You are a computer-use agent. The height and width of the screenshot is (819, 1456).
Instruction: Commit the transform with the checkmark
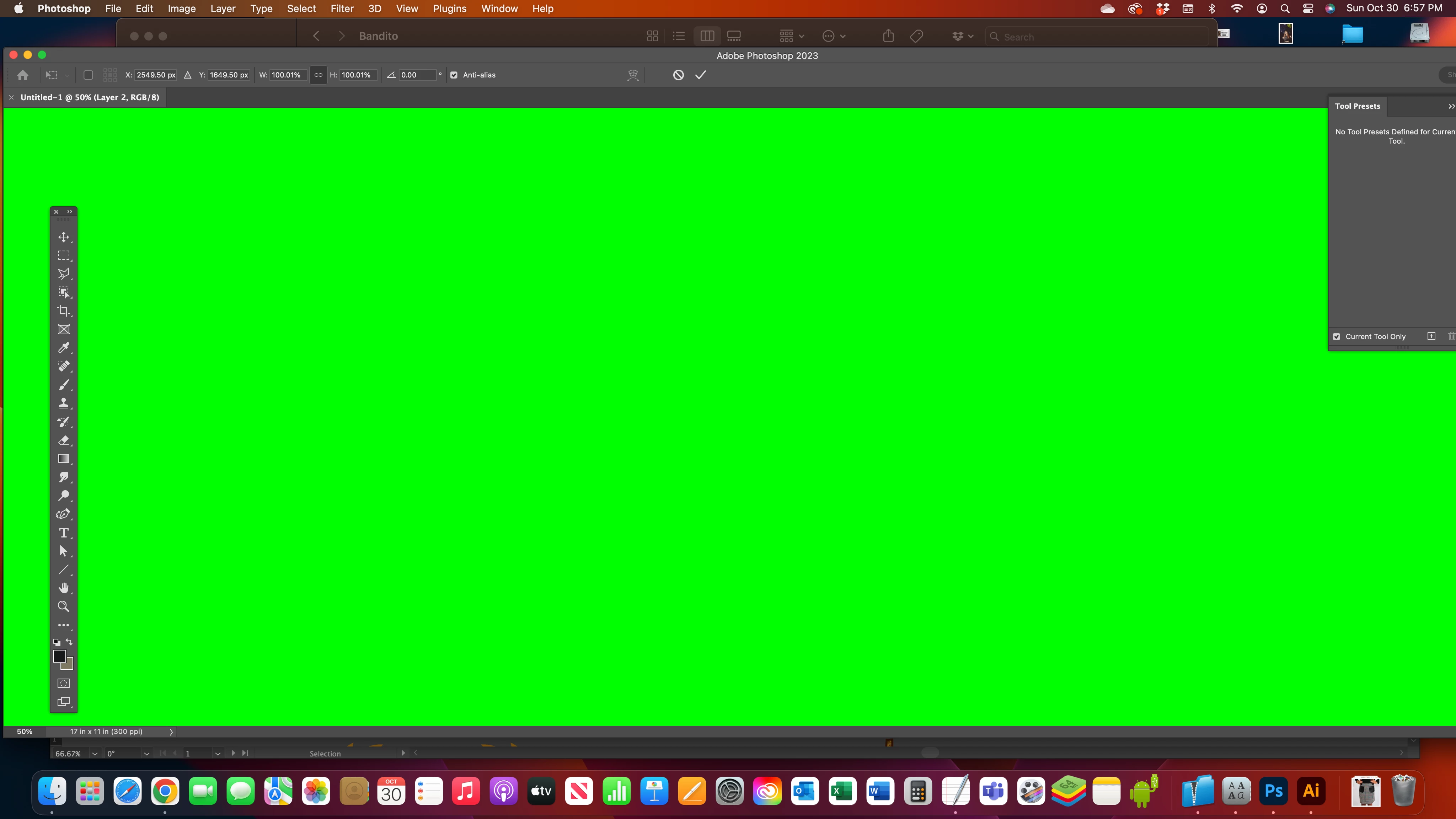[x=700, y=75]
